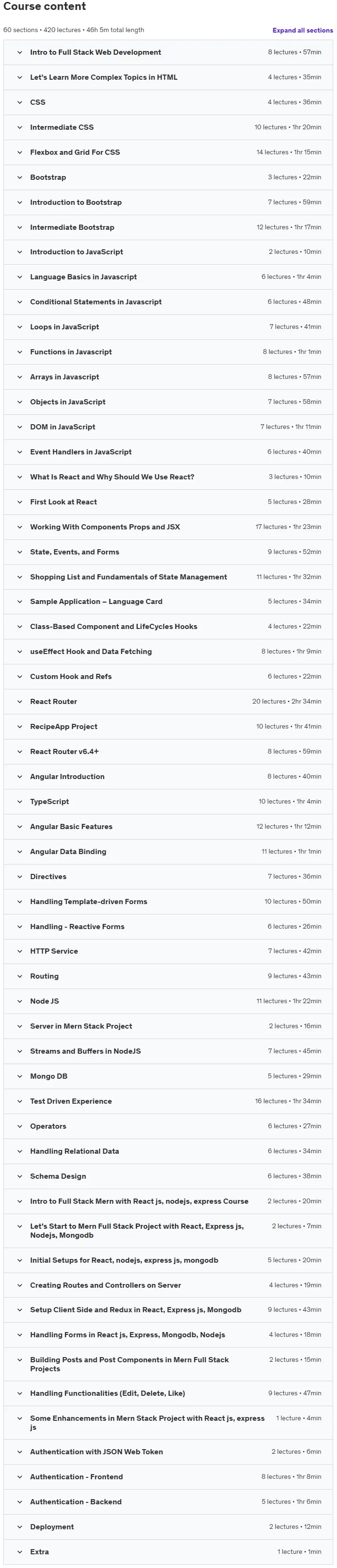
Task: Click the chevron beside Extra section
Action: click(x=19, y=1551)
